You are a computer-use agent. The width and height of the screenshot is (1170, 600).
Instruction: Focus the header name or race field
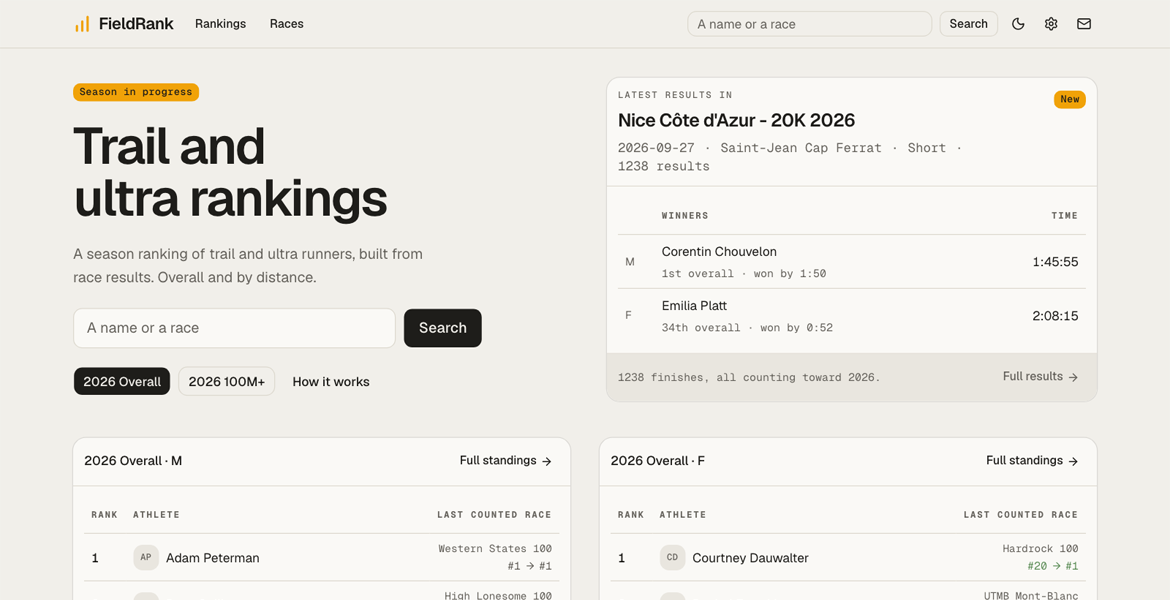810,24
